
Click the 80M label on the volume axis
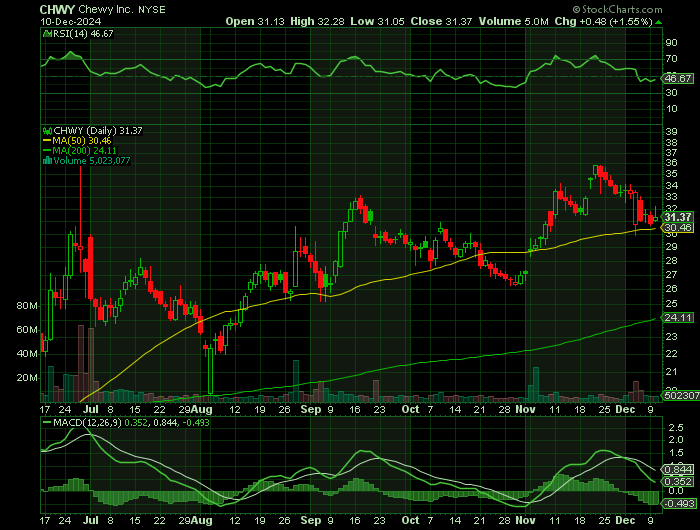tap(27, 306)
